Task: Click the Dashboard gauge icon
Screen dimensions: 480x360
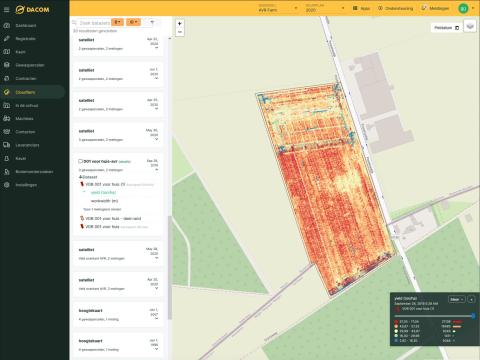Action: (x=7, y=25)
